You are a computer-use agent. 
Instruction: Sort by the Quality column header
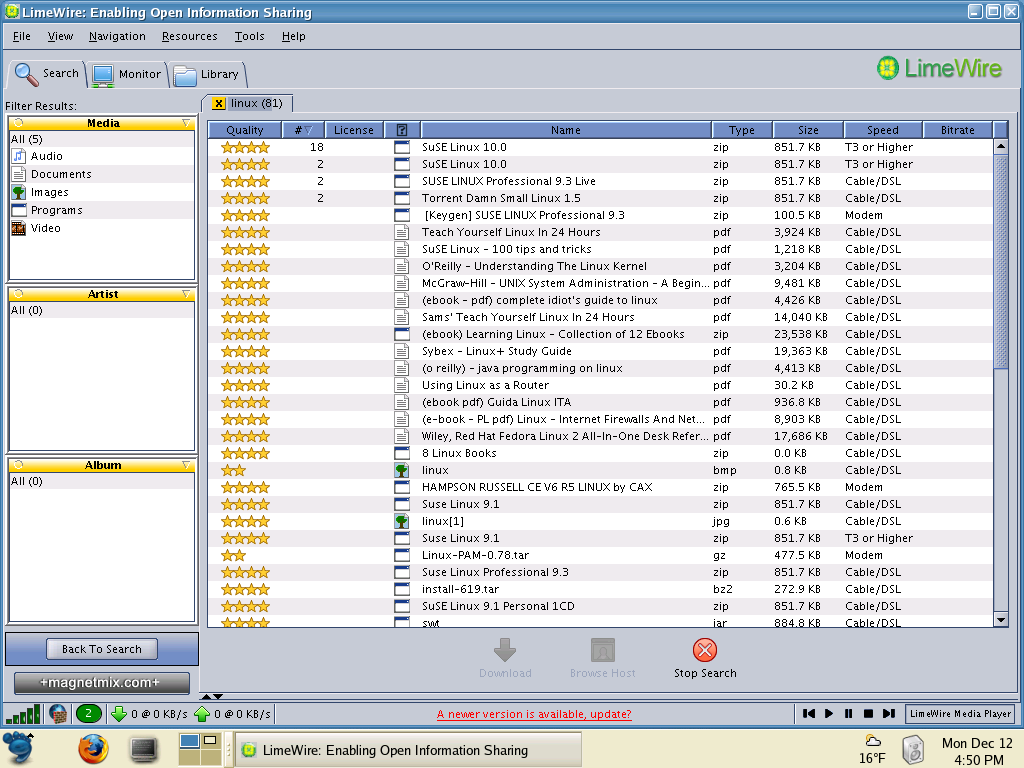click(x=245, y=130)
